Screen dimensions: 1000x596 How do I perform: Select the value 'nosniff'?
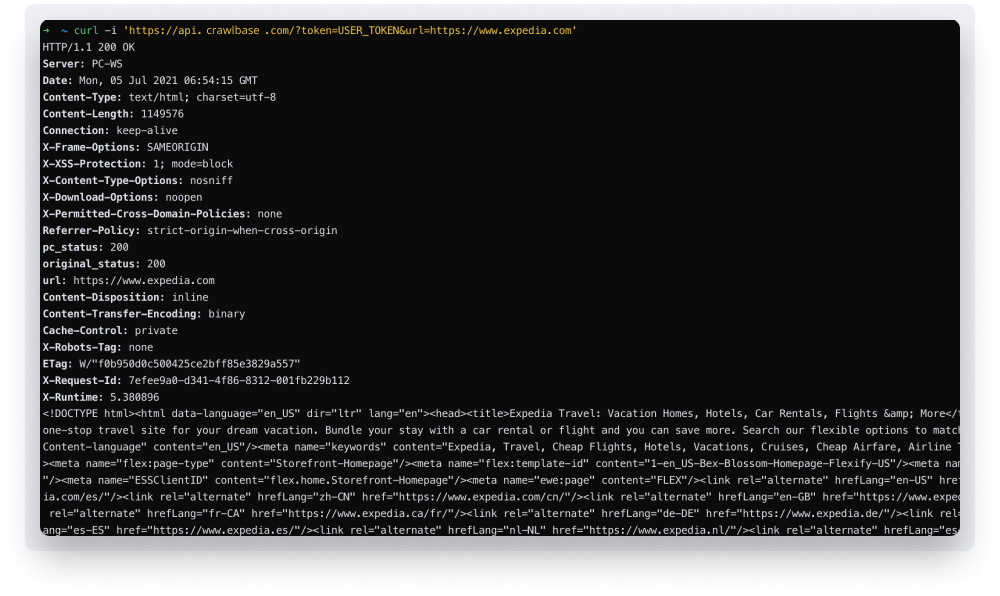pos(212,180)
